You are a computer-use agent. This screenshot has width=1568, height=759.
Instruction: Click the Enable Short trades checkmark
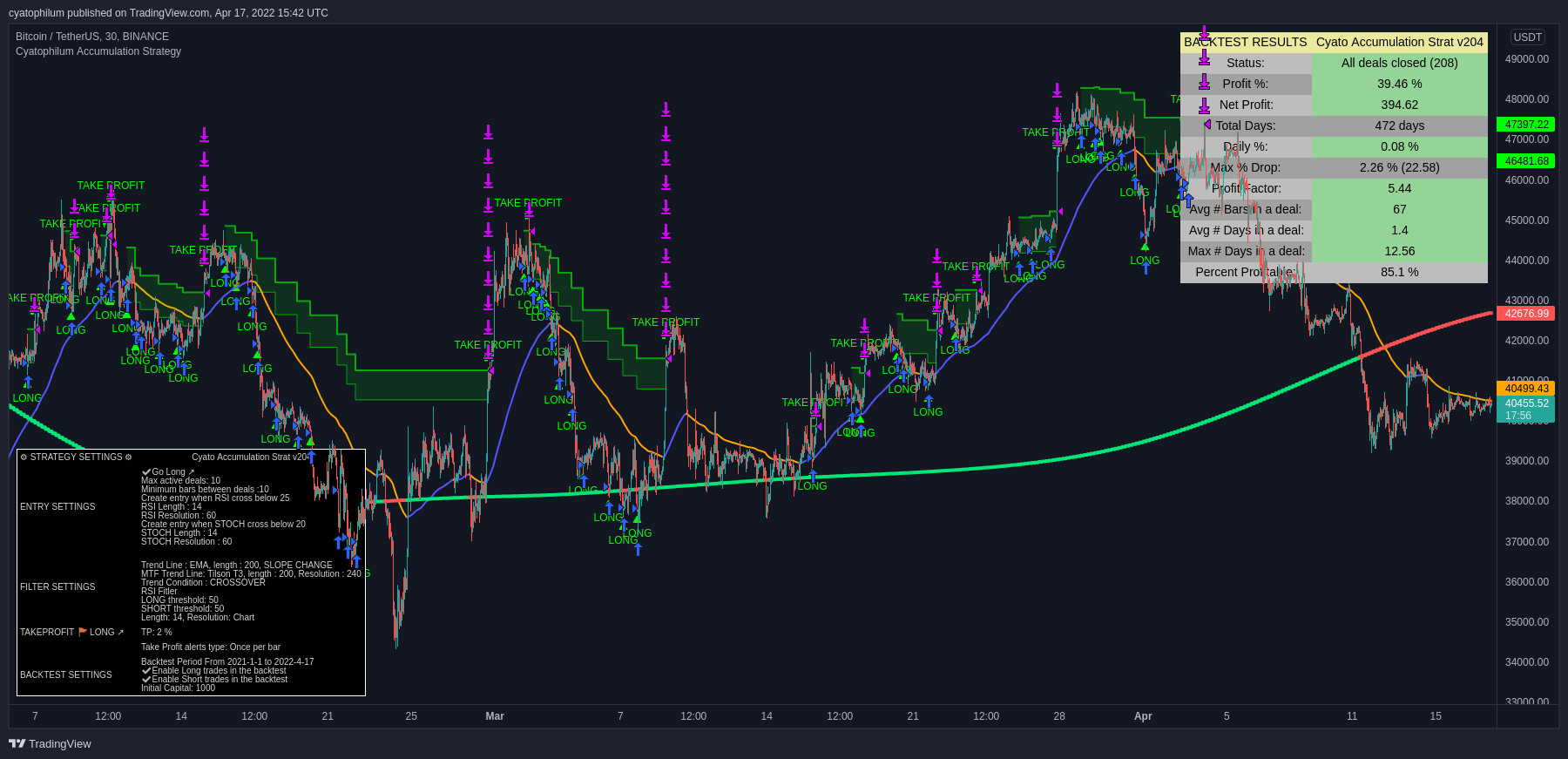[146, 680]
